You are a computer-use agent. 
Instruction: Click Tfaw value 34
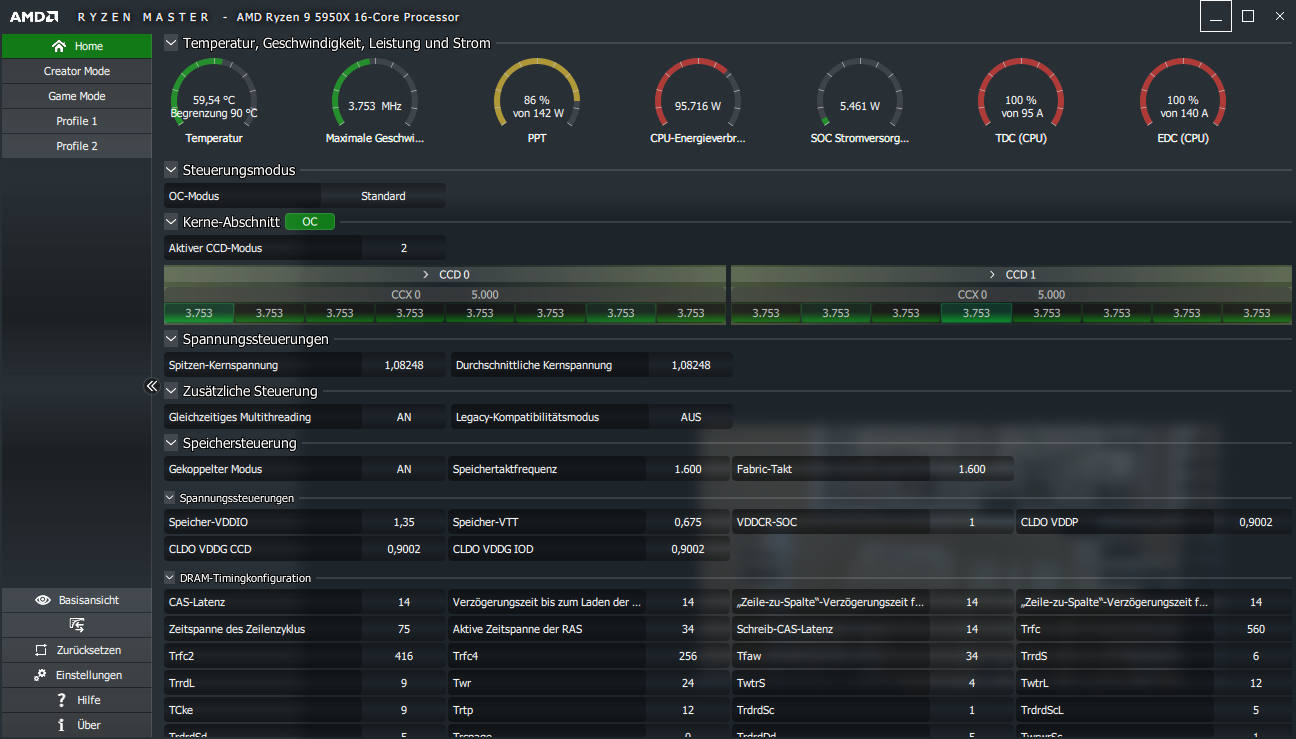(972, 656)
